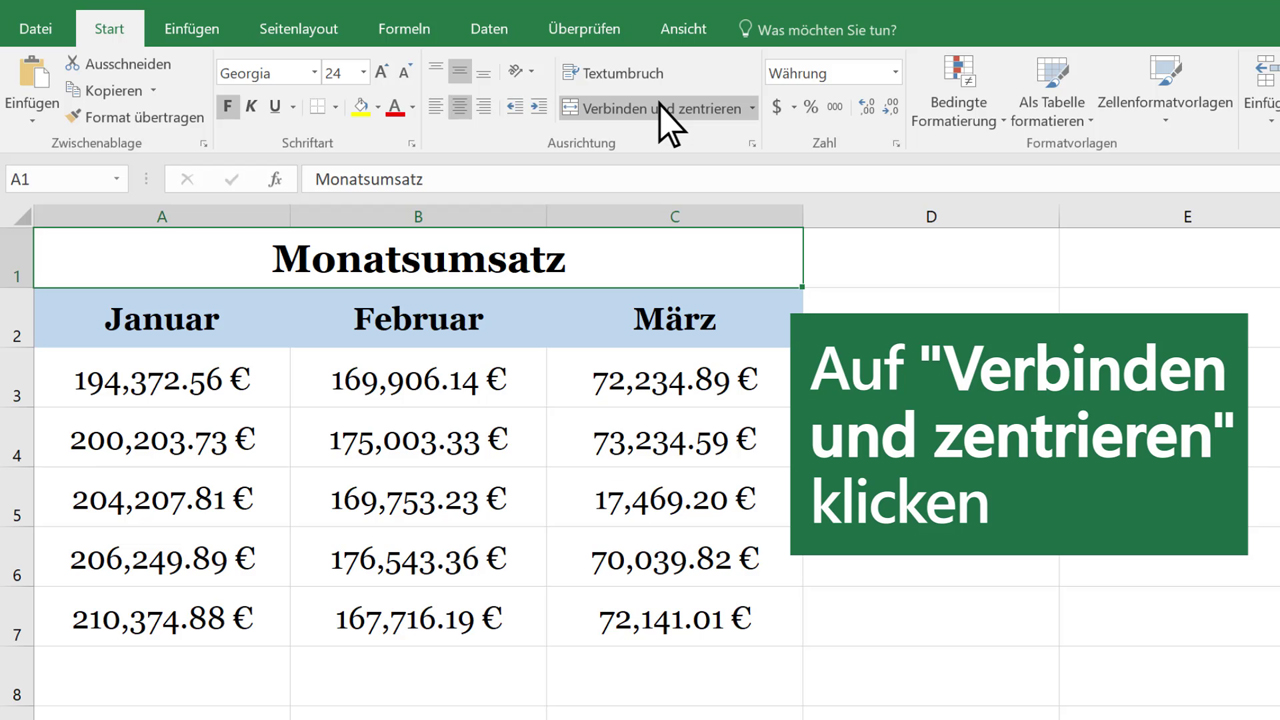
Task: Open Bedingte Formatierung menu
Action: 959,92
